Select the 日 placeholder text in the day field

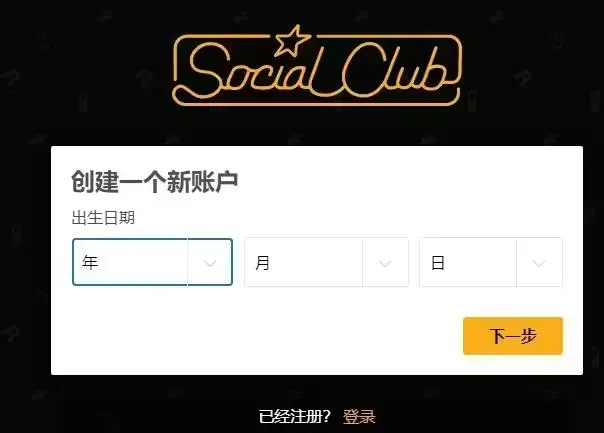(438, 263)
